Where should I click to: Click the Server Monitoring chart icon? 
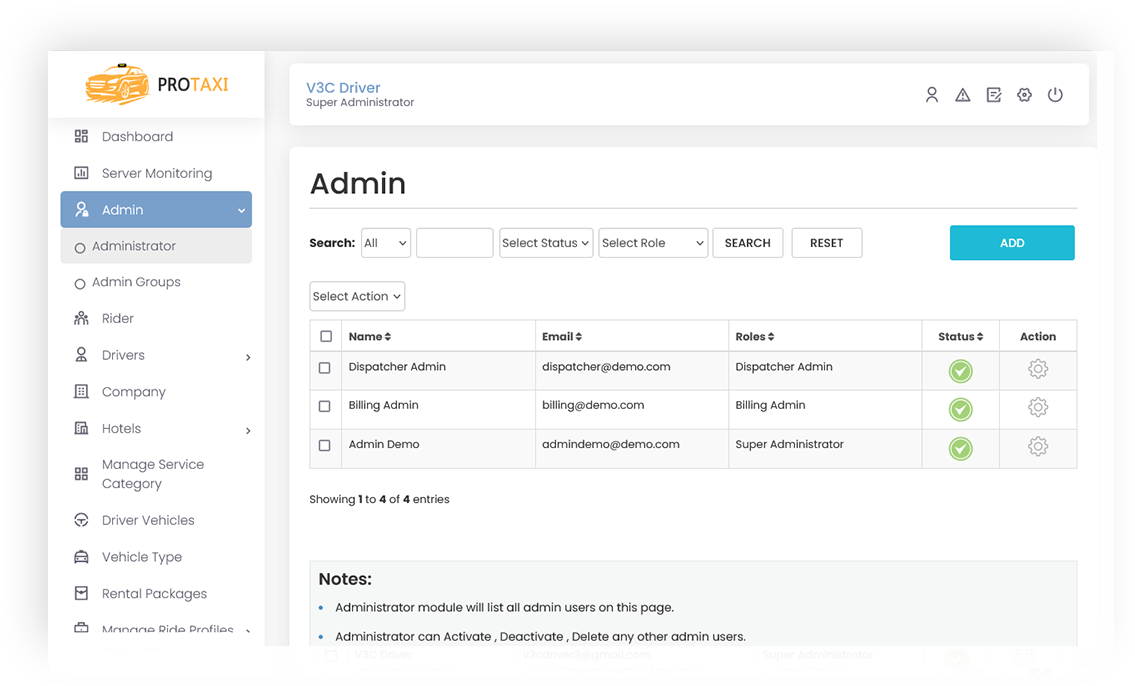click(x=81, y=173)
